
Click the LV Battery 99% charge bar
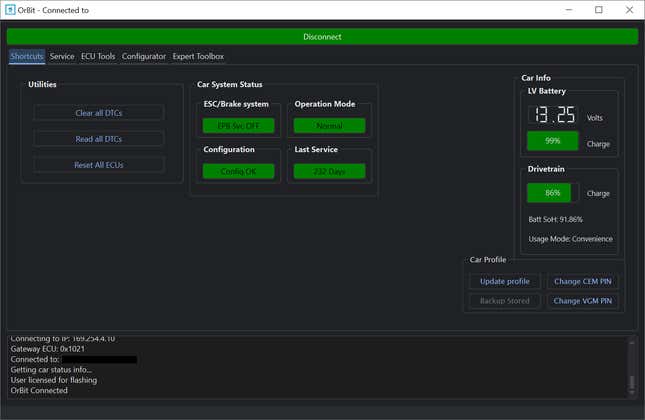tap(553, 141)
